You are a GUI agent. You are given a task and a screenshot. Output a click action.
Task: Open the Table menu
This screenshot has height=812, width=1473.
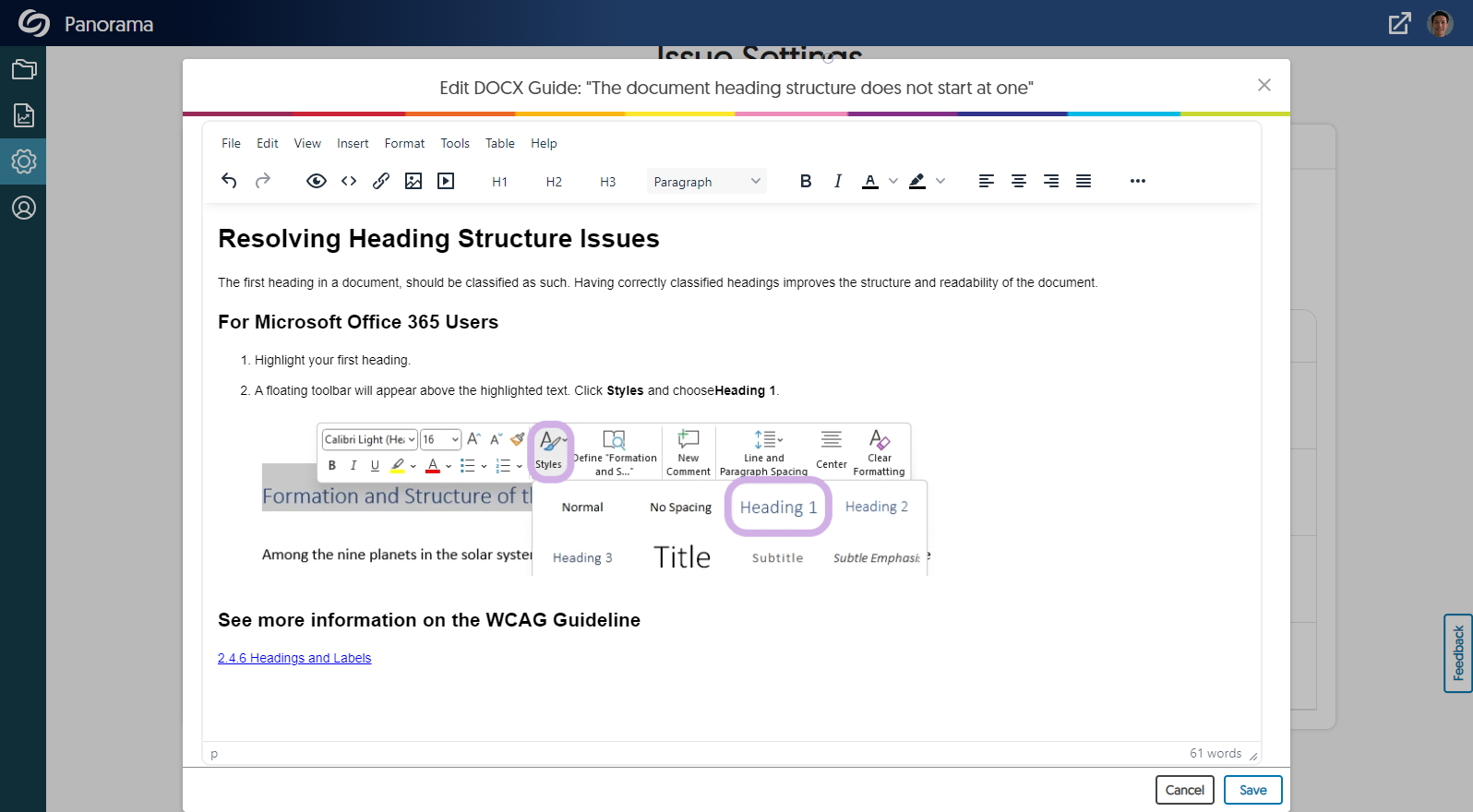click(500, 143)
